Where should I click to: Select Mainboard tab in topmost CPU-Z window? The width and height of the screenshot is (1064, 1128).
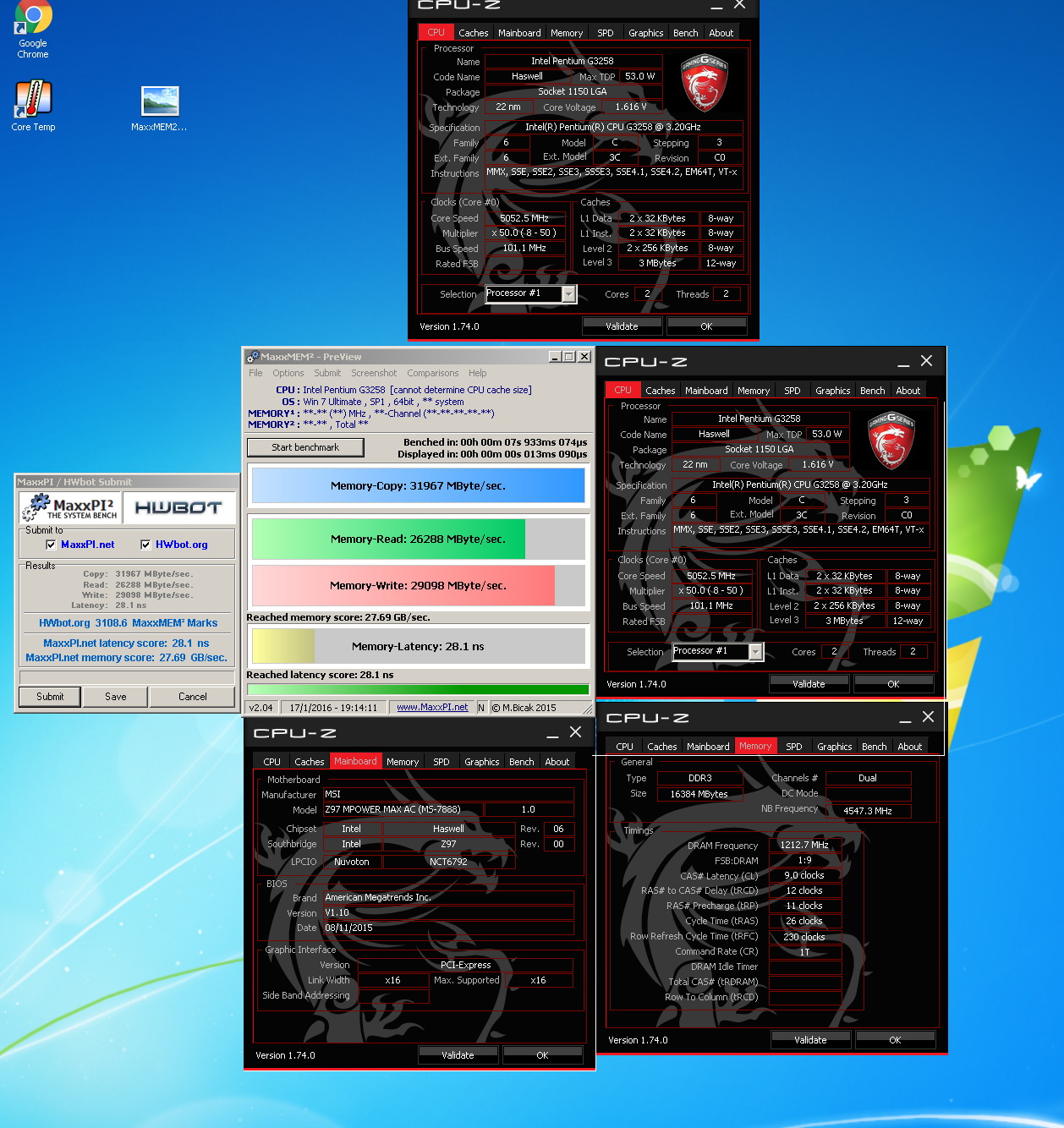(519, 33)
